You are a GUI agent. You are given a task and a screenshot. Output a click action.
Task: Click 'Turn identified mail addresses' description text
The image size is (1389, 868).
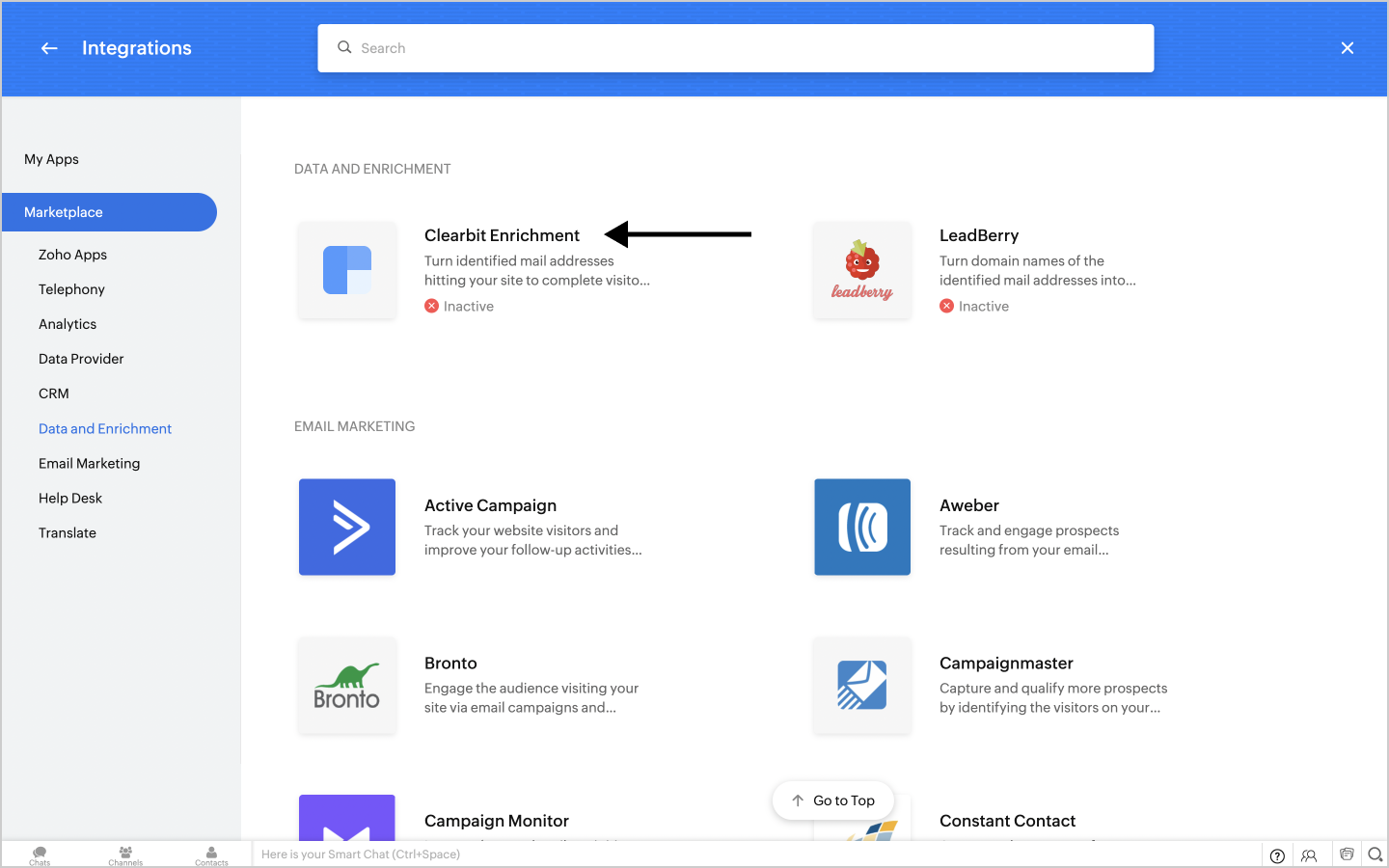click(519, 260)
